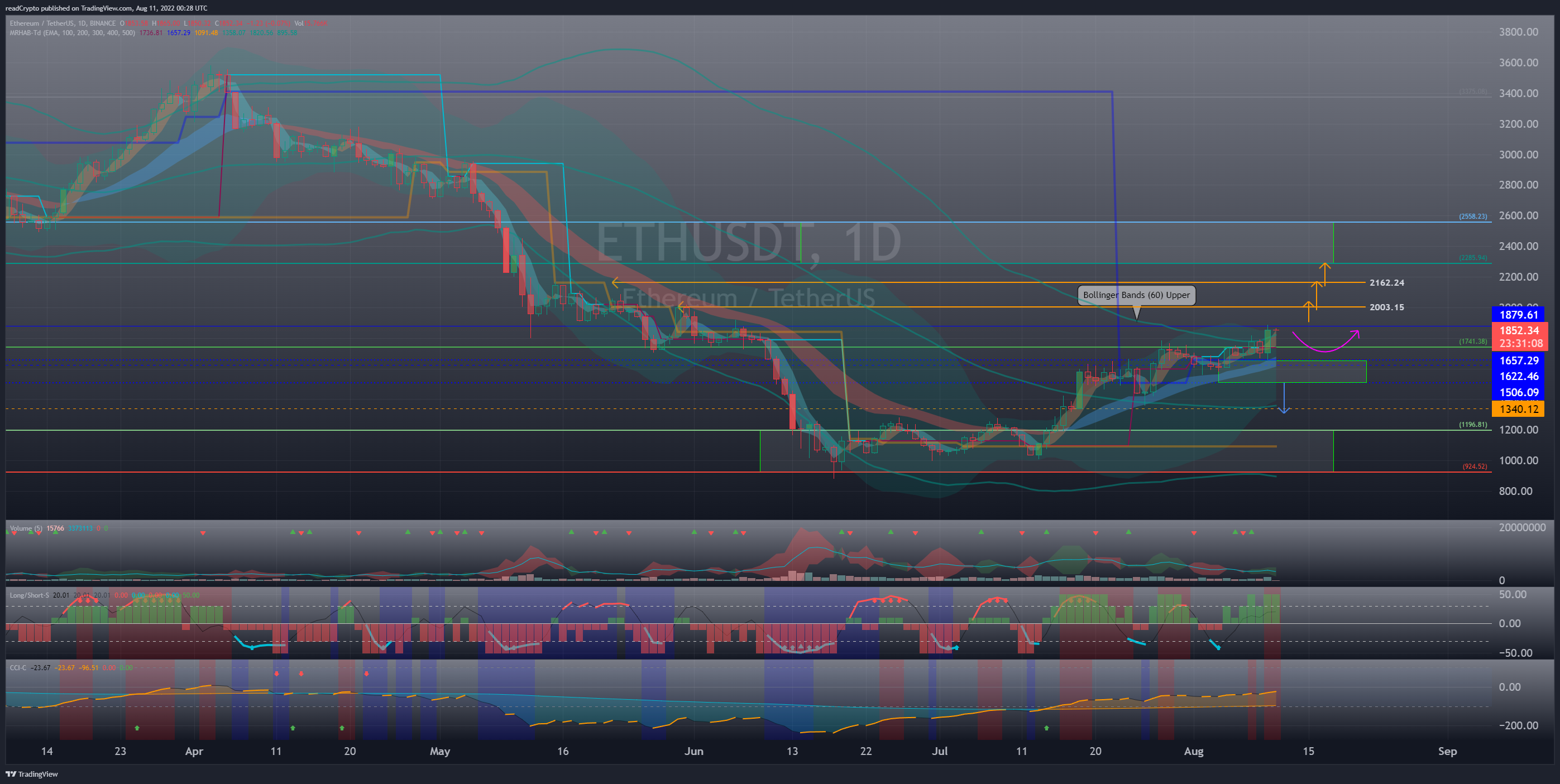The image size is (1560, 784).
Task: Click the Volume (5) indicator label
Action: point(26,528)
